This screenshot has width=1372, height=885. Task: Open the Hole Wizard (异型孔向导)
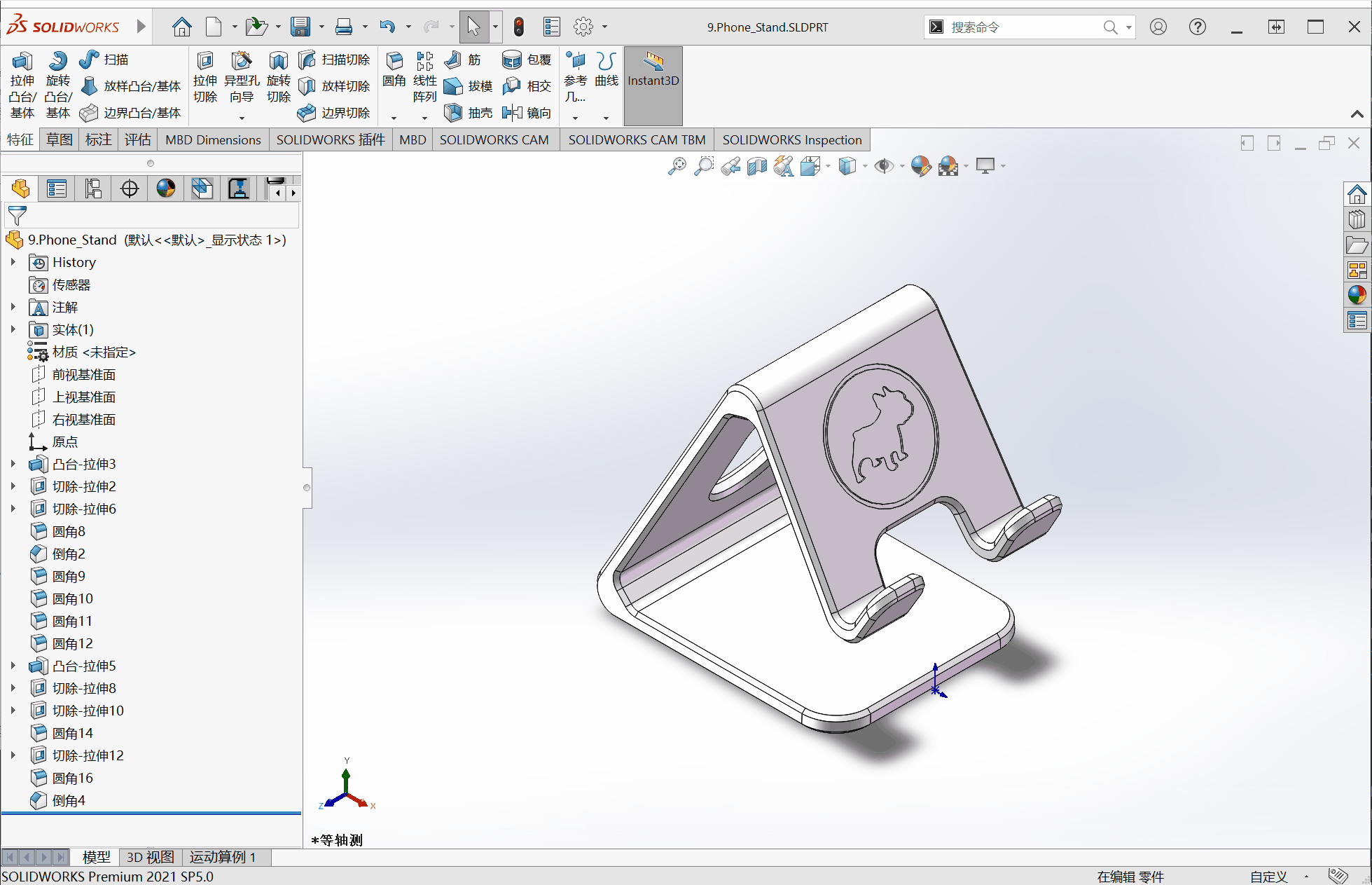[242, 78]
